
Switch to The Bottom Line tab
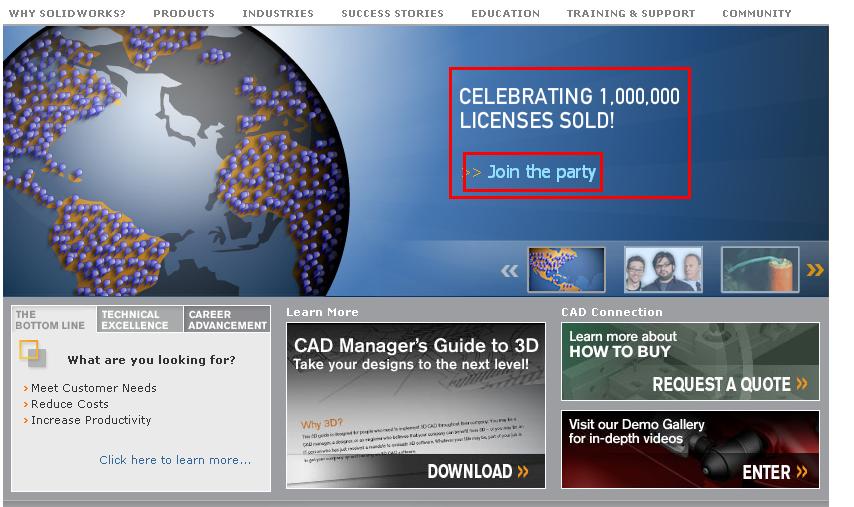pos(53,320)
